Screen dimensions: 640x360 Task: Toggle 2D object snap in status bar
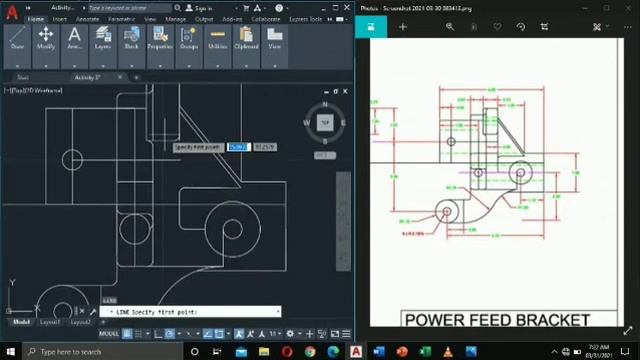tap(219, 334)
